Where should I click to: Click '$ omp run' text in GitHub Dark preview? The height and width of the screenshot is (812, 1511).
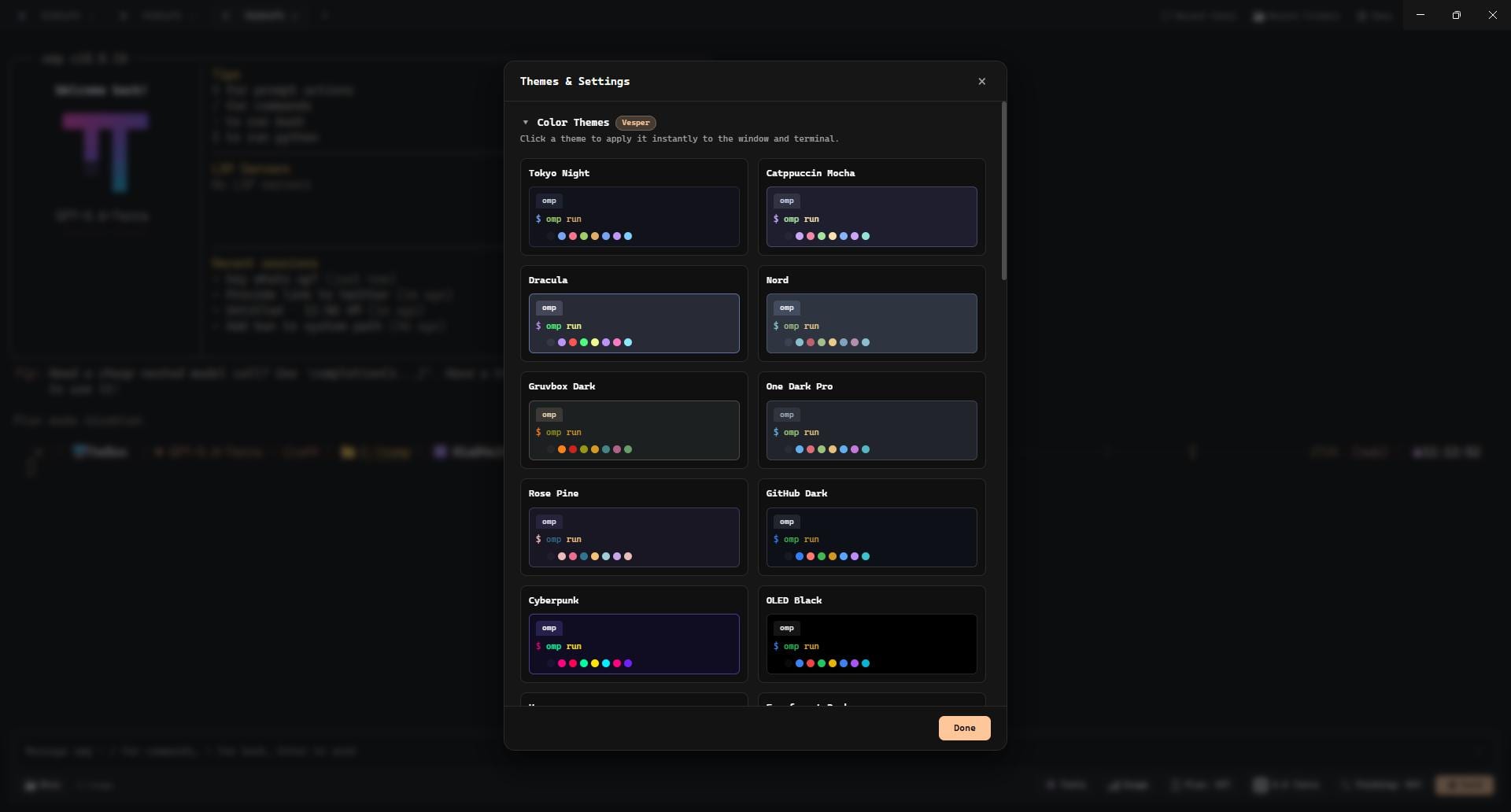tap(796, 539)
